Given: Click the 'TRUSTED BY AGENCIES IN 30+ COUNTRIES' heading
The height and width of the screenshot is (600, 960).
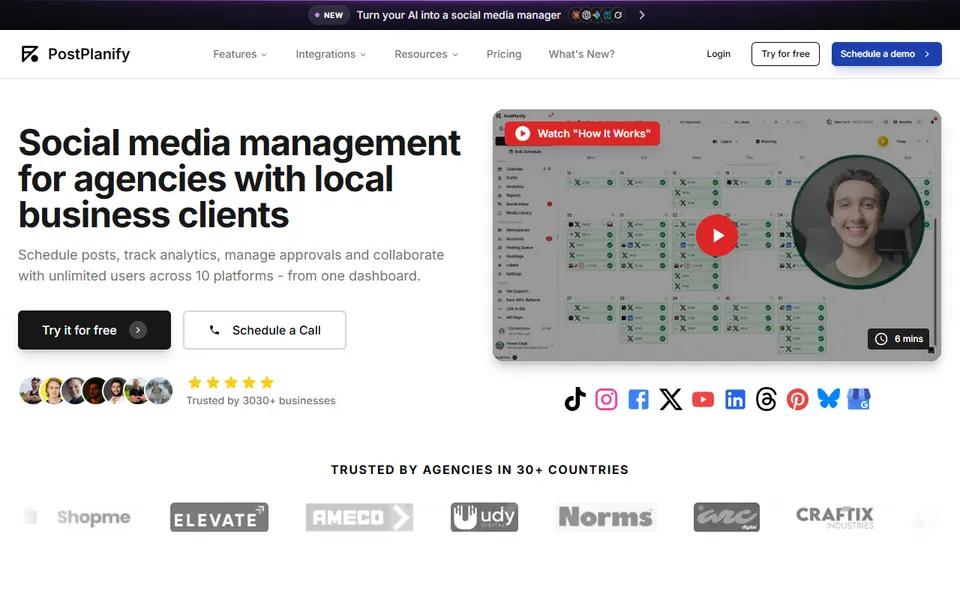Looking at the screenshot, I should click(480, 470).
